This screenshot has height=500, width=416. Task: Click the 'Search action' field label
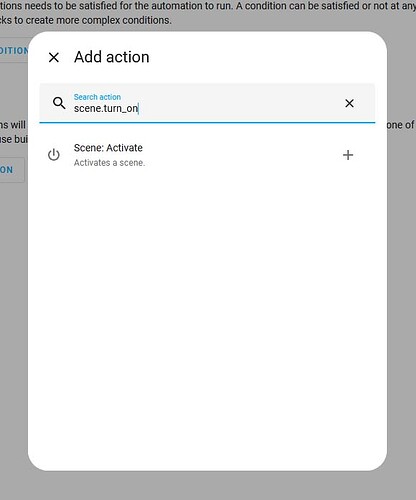(x=97, y=97)
